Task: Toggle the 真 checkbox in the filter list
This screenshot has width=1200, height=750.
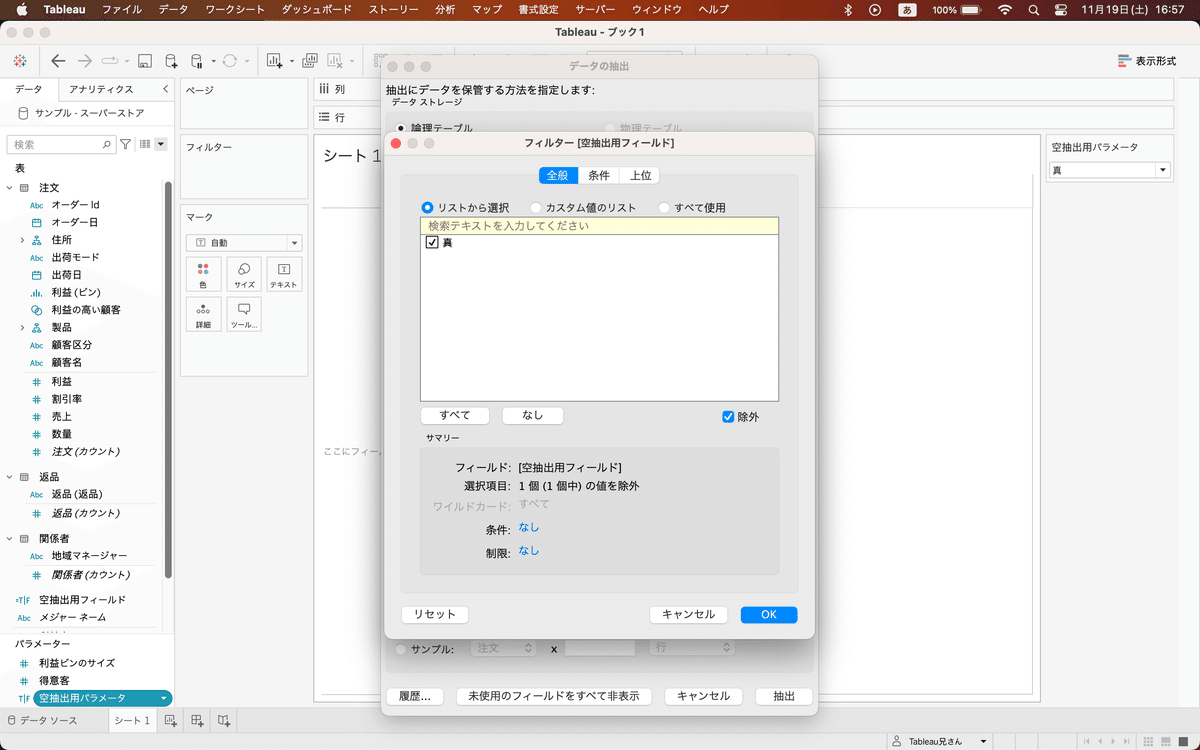Action: pyautogui.click(x=432, y=242)
